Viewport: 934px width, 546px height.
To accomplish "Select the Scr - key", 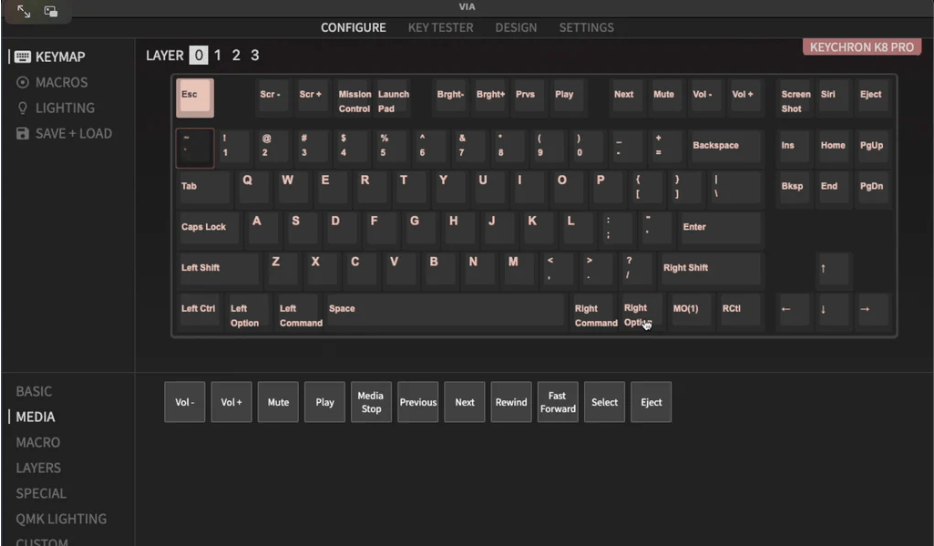I will point(273,98).
